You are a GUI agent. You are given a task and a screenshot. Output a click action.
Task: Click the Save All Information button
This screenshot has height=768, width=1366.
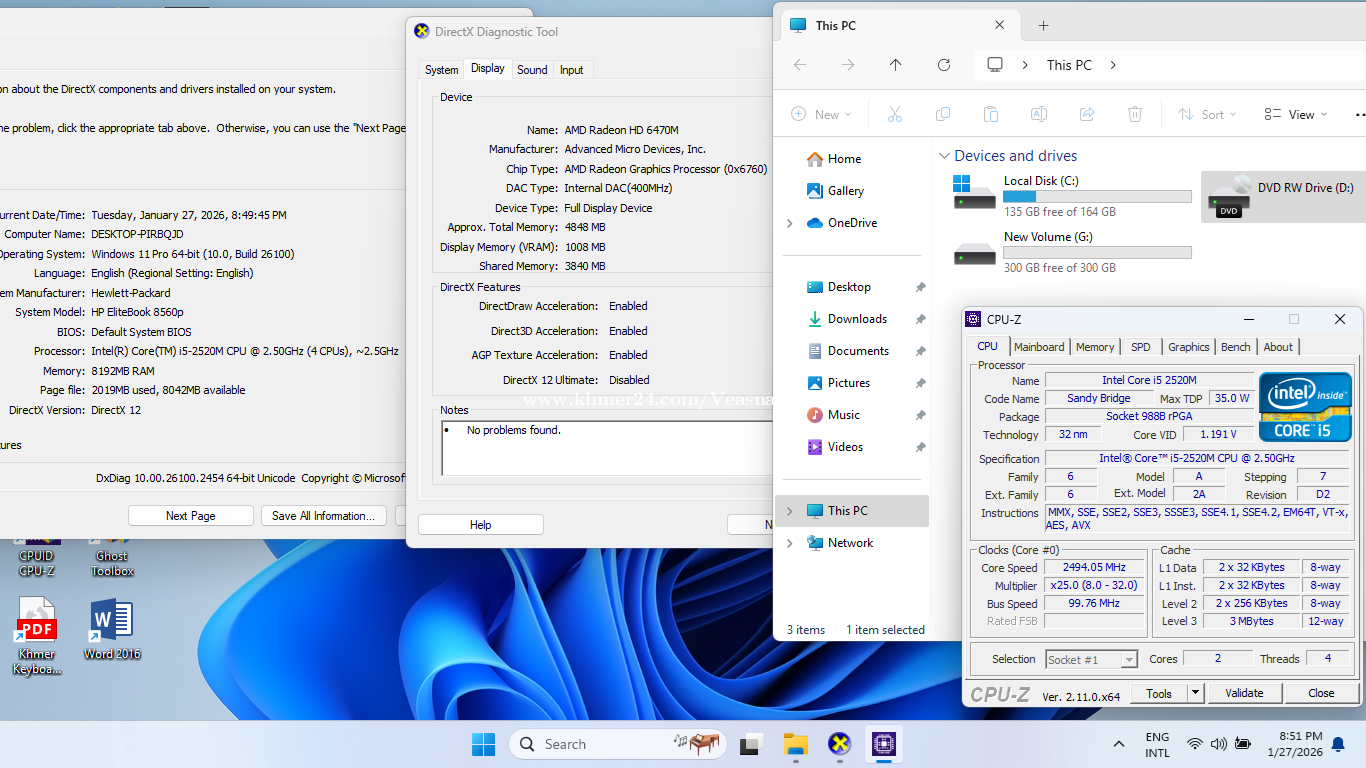point(323,516)
